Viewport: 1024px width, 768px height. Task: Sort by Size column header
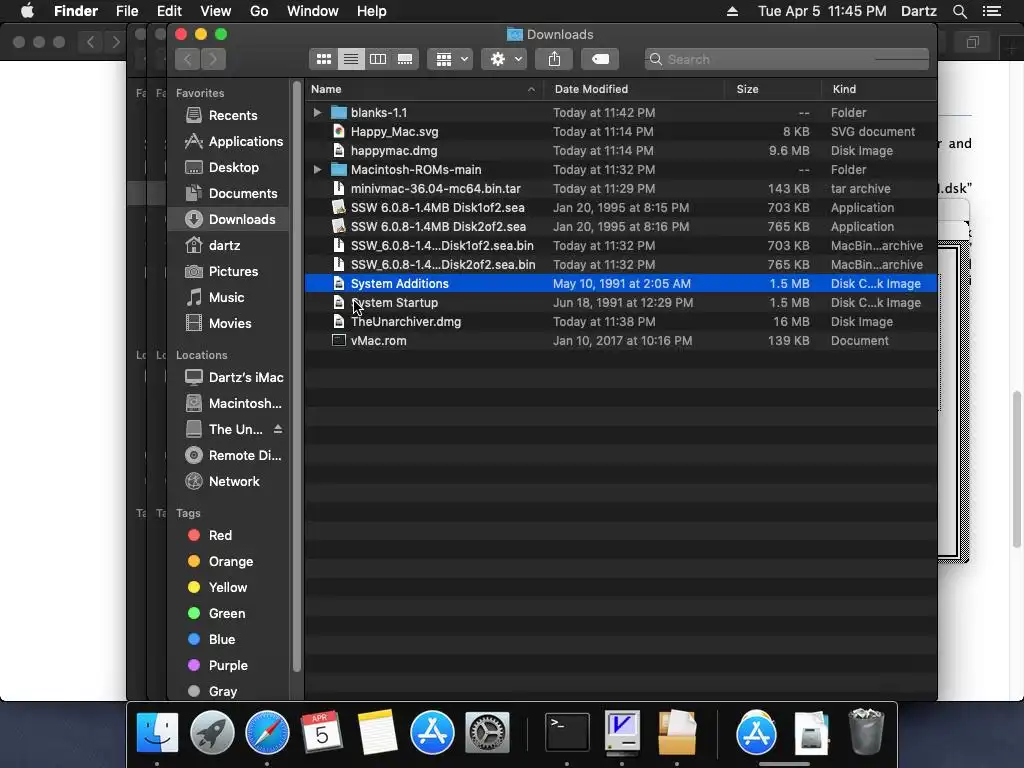pyautogui.click(x=773, y=89)
